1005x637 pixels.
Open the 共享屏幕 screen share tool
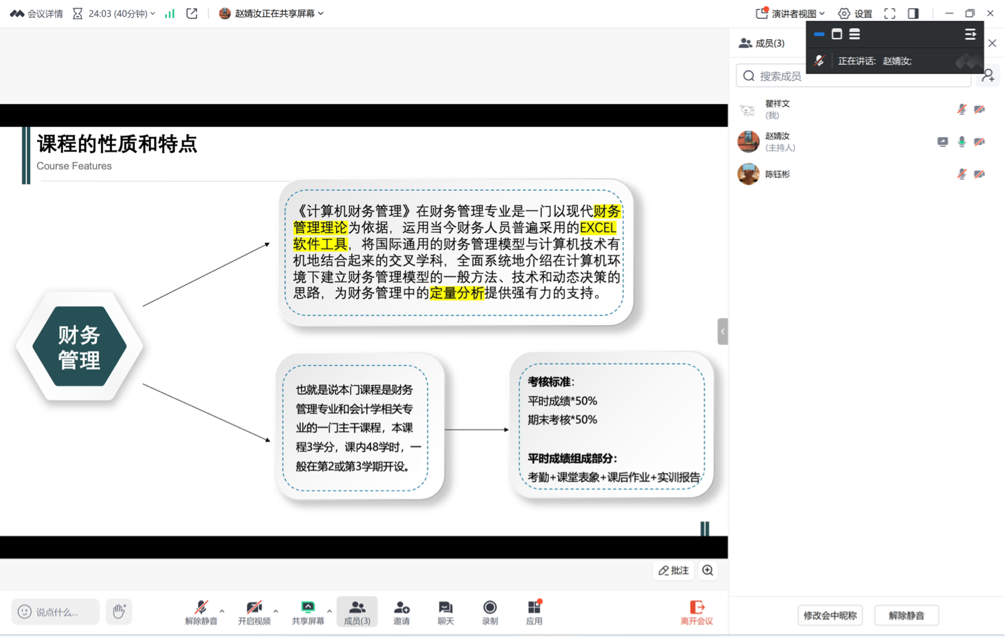click(308, 608)
